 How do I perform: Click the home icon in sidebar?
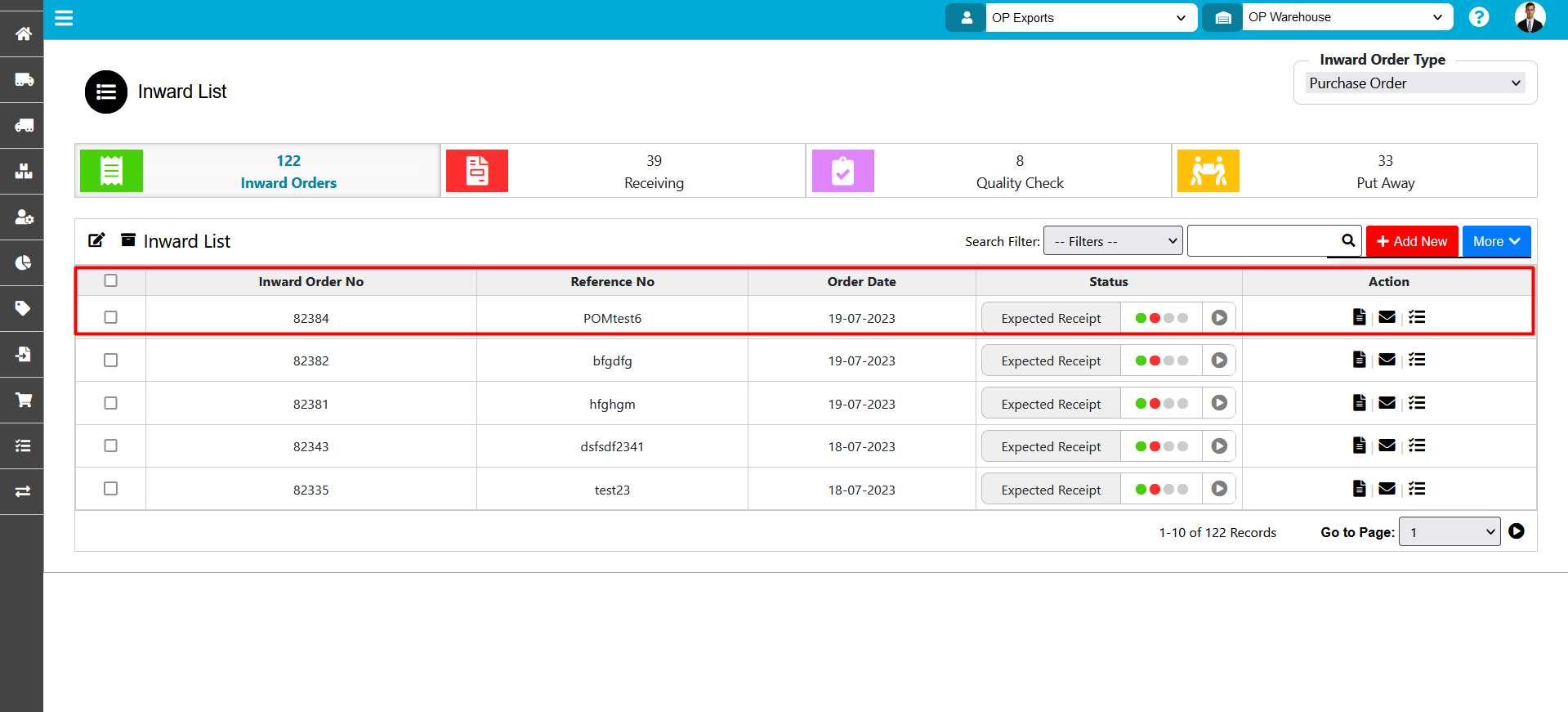[x=23, y=34]
